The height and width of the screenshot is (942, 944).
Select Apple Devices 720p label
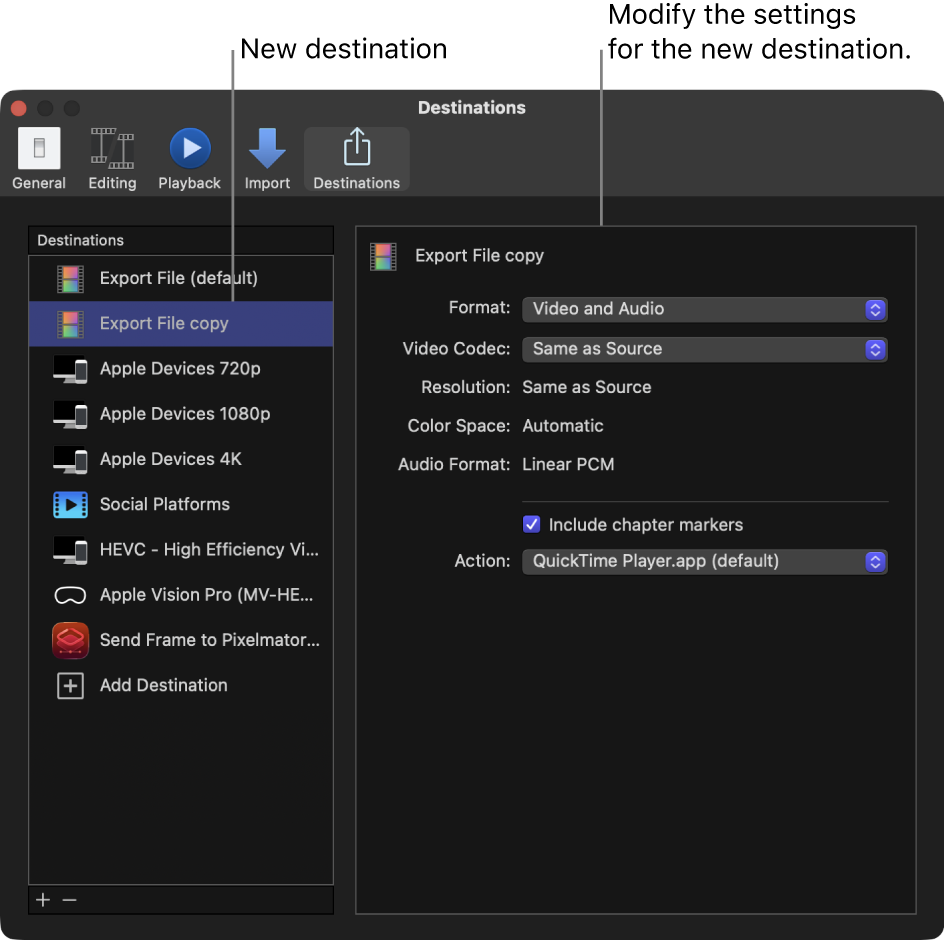(180, 368)
